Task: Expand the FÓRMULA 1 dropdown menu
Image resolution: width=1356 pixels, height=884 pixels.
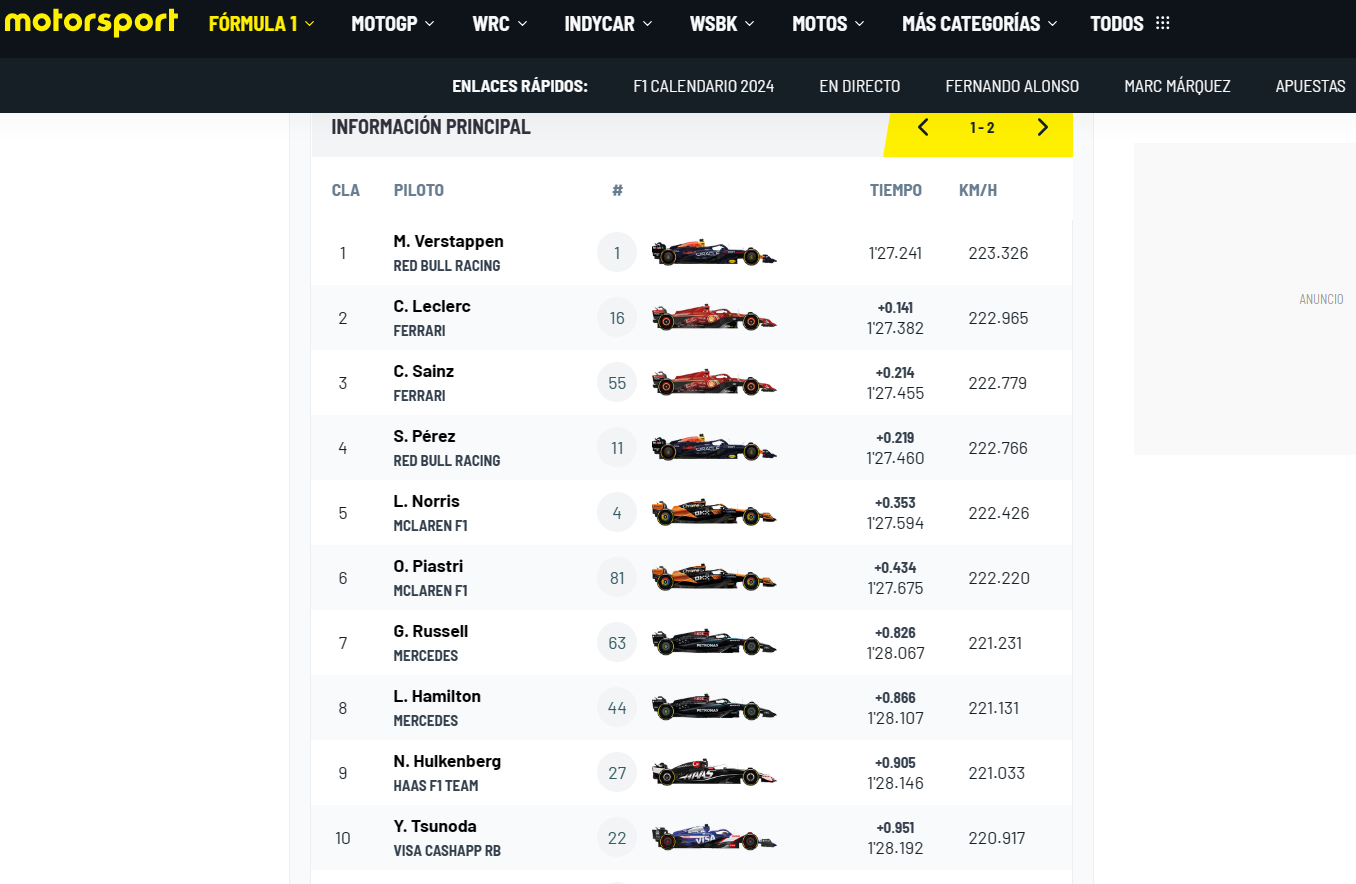Action: [262, 24]
